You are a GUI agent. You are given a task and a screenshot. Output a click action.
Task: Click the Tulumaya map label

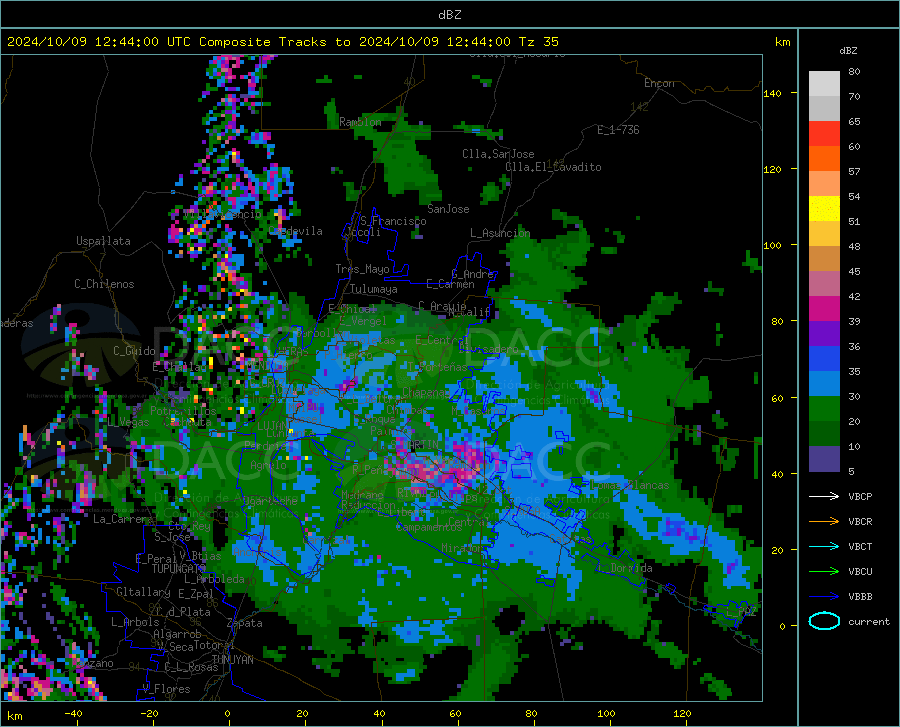[x=373, y=289]
